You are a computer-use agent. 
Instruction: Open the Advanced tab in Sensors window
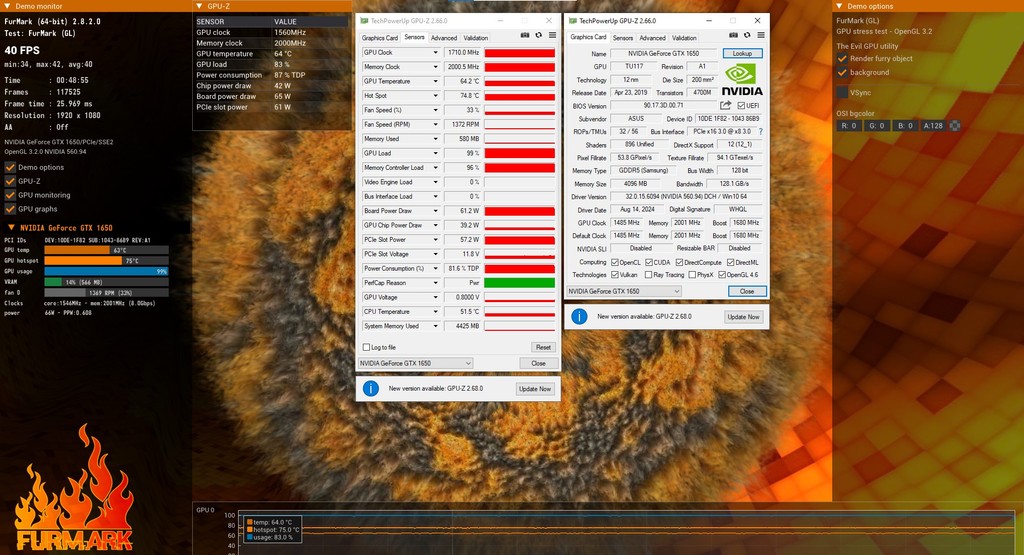pyautogui.click(x=444, y=38)
